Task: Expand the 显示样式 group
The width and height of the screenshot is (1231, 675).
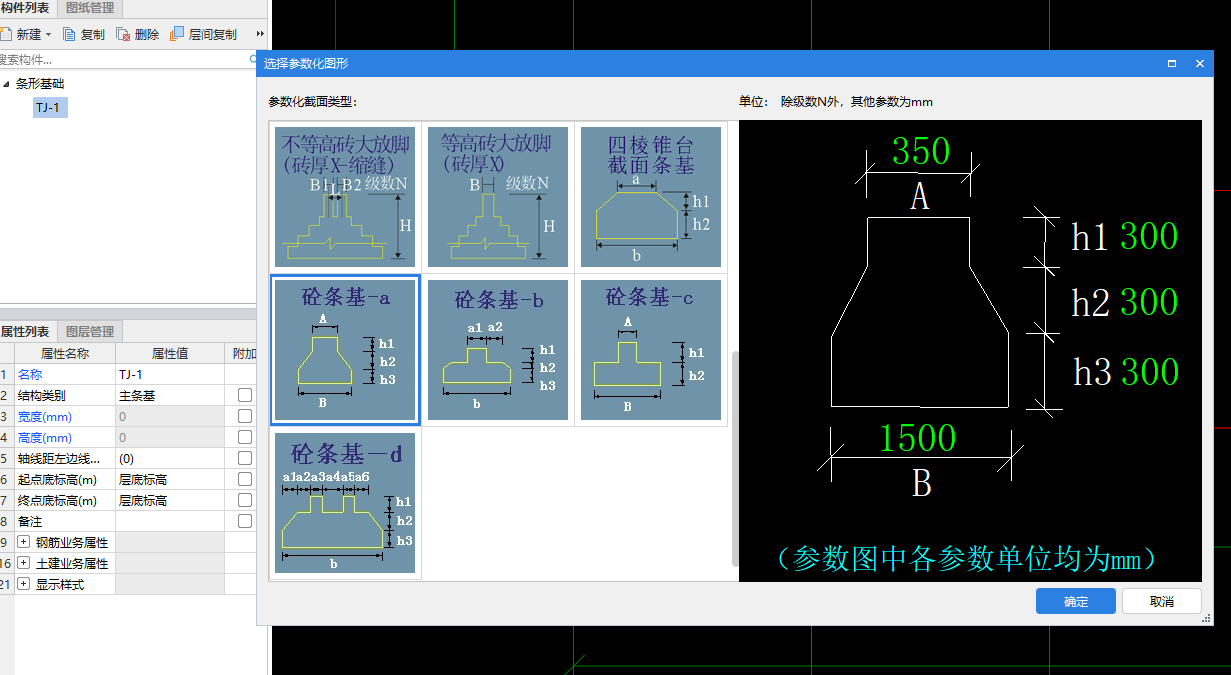Action: (x=24, y=584)
